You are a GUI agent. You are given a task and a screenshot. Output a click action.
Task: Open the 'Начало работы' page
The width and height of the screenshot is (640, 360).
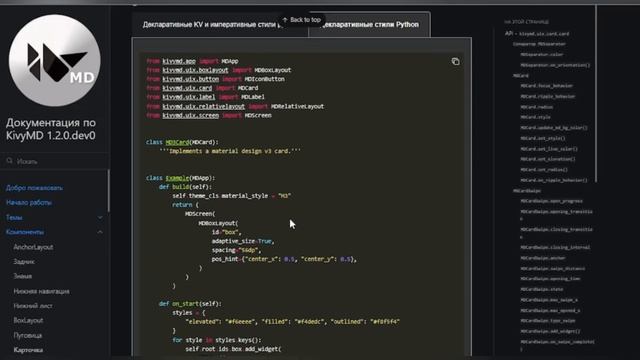(29, 202)
